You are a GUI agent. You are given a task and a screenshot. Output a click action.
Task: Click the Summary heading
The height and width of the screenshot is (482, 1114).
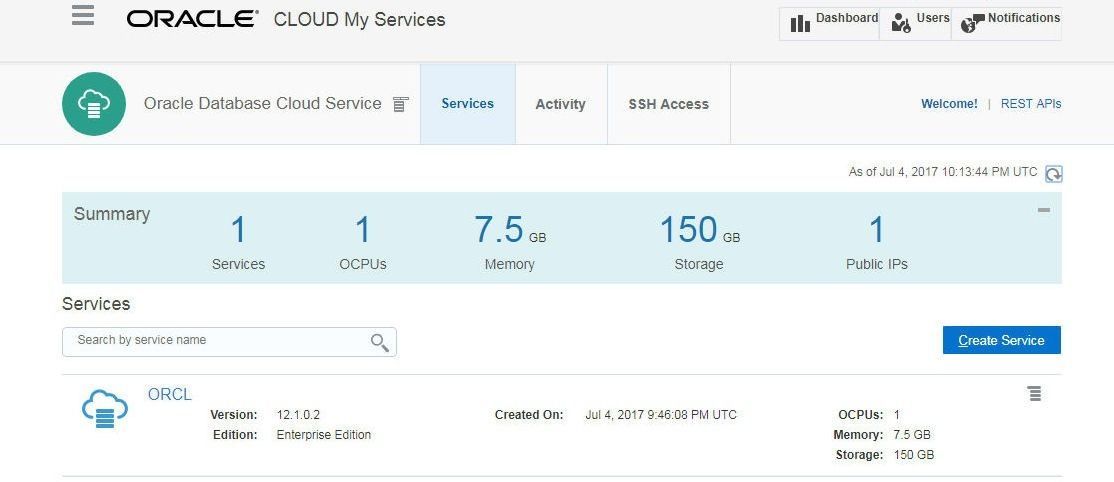coord(112,214)
